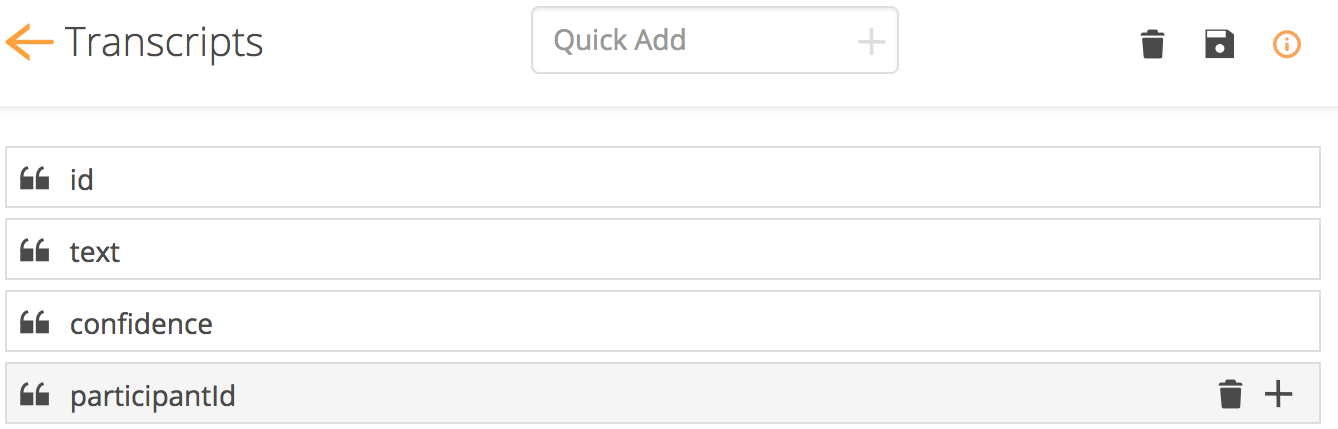Save changes with the floppy disk icon

click(x=1219, y=44)
